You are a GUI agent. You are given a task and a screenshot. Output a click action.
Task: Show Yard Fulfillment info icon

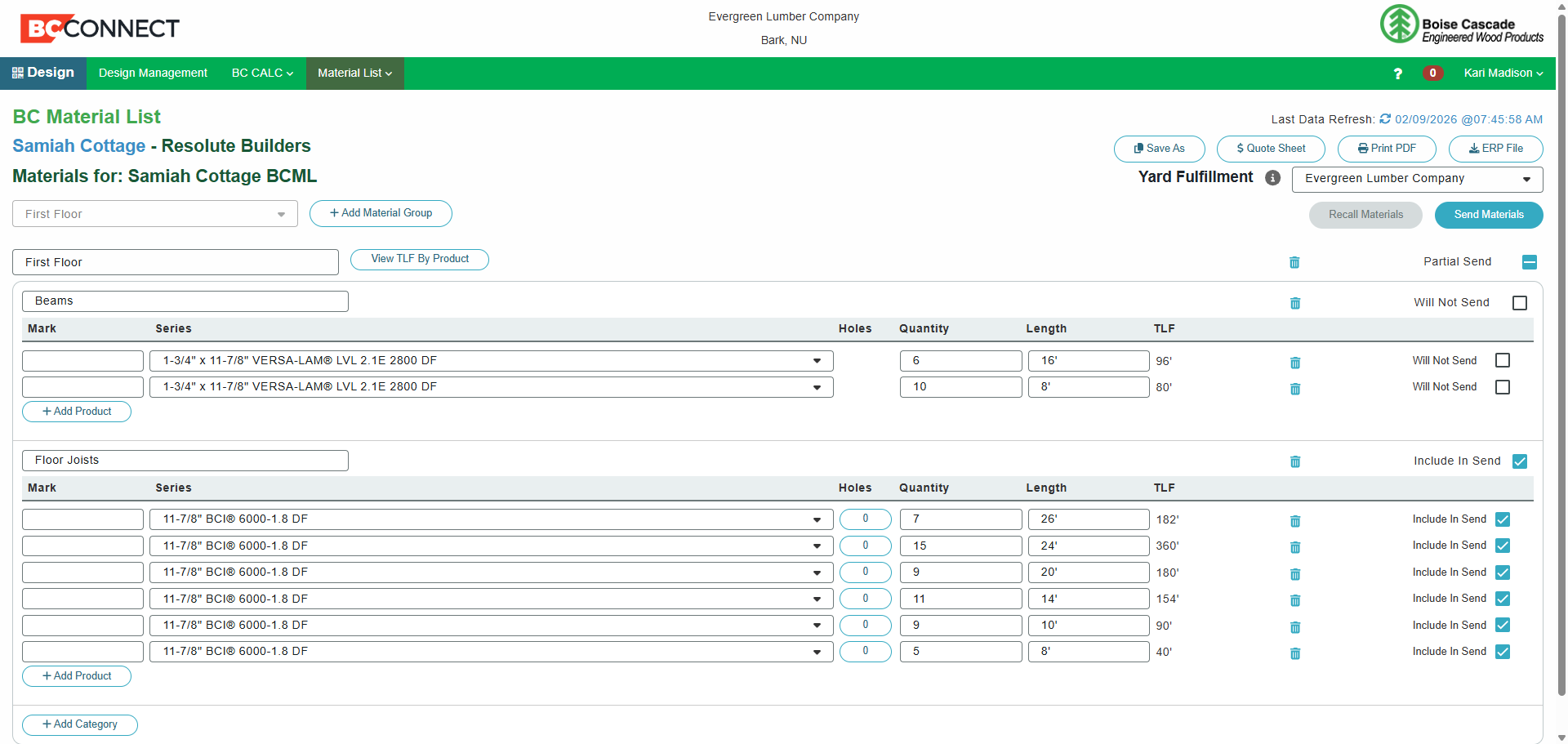[x=1272, y=178]
